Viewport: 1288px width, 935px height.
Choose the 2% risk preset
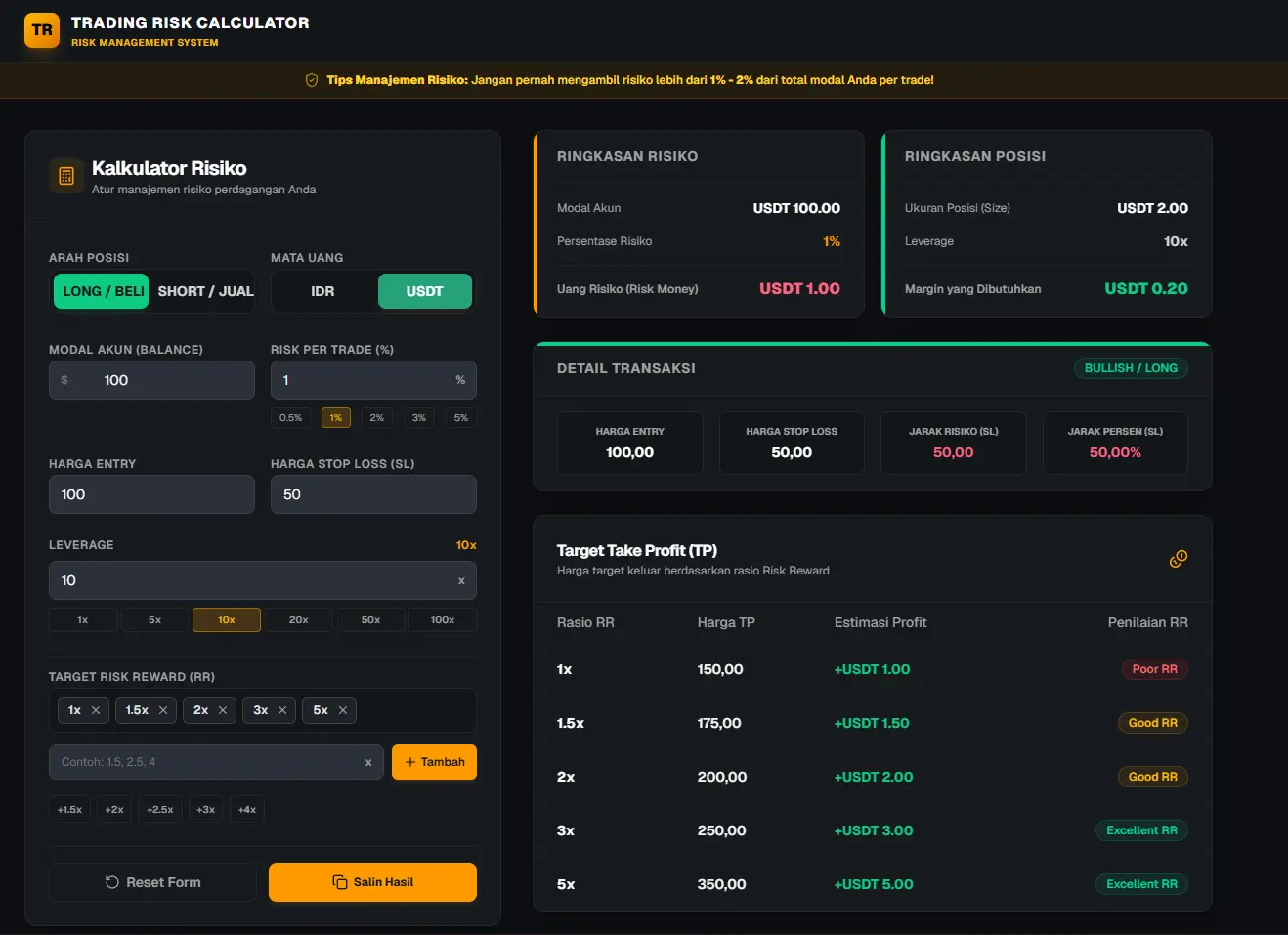click(x=377, y=418)
